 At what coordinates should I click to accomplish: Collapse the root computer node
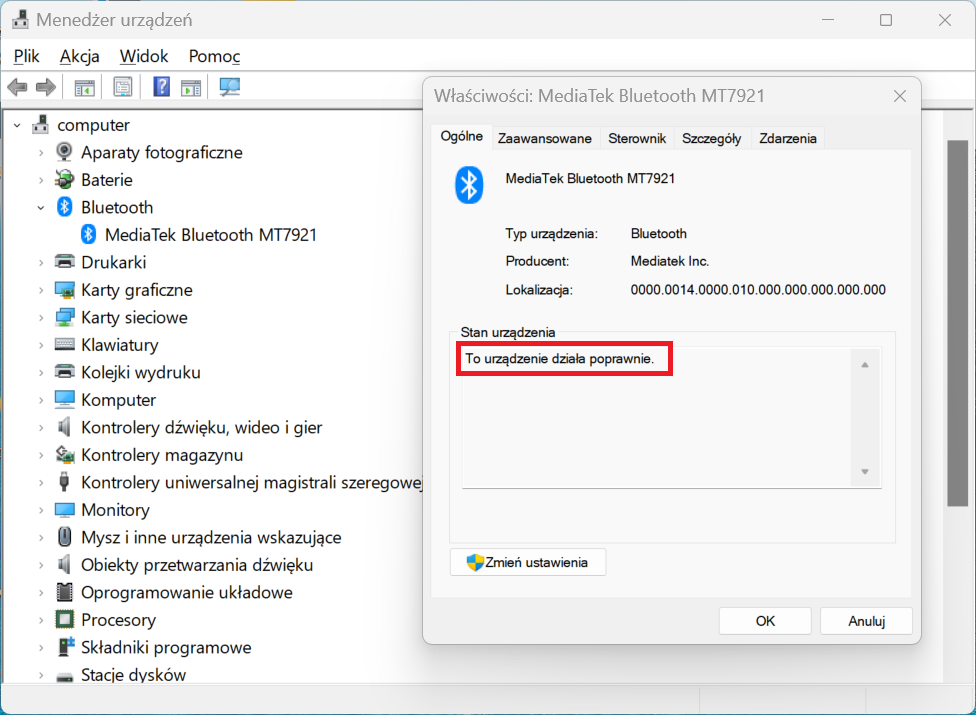tap(17, 125)
